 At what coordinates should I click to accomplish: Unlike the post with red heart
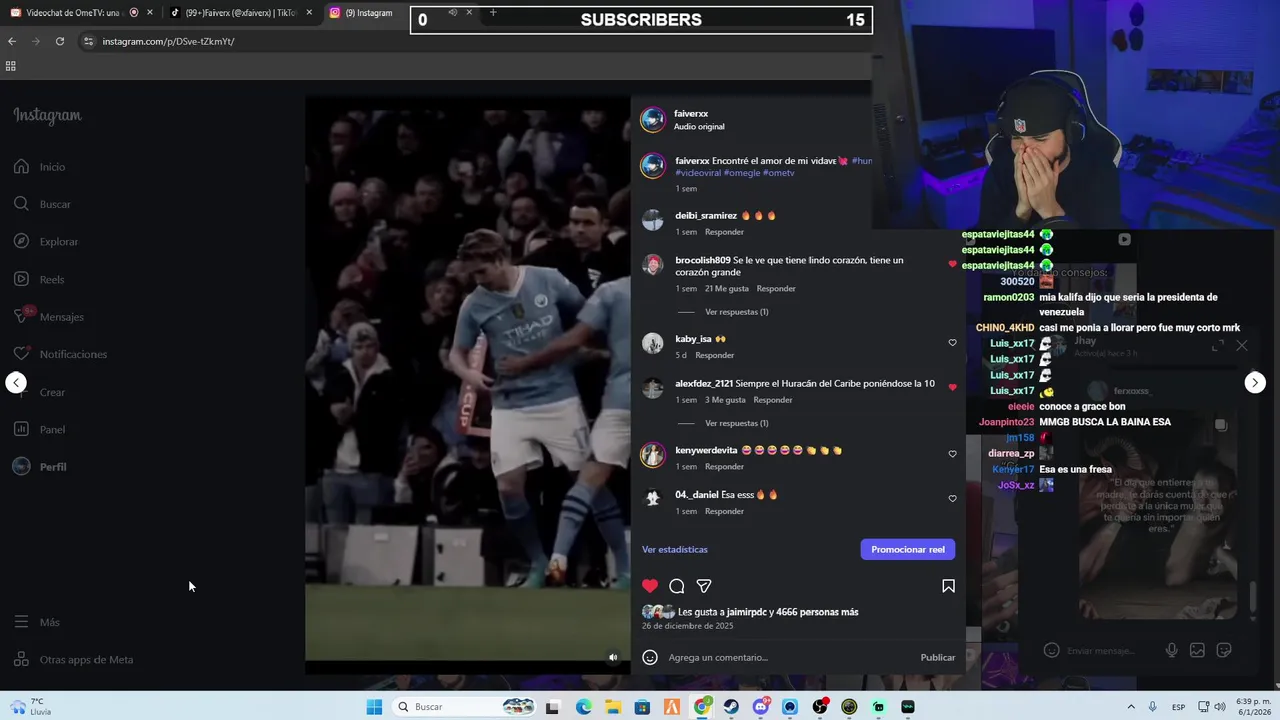650,586
